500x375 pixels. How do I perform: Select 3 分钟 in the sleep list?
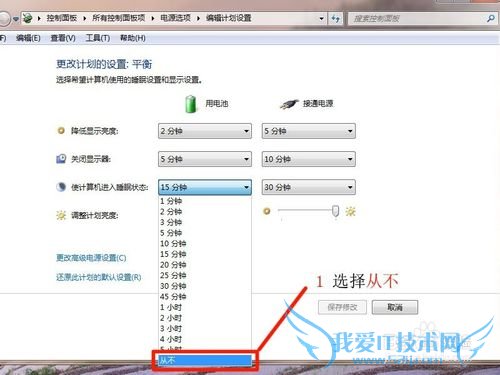[205, 222]
